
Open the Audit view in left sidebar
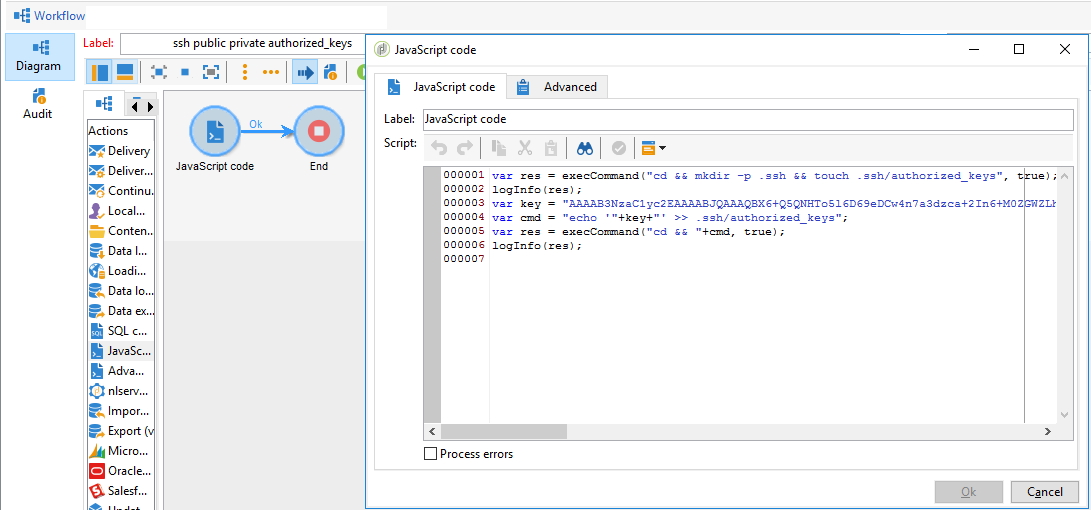pos(38,104)
